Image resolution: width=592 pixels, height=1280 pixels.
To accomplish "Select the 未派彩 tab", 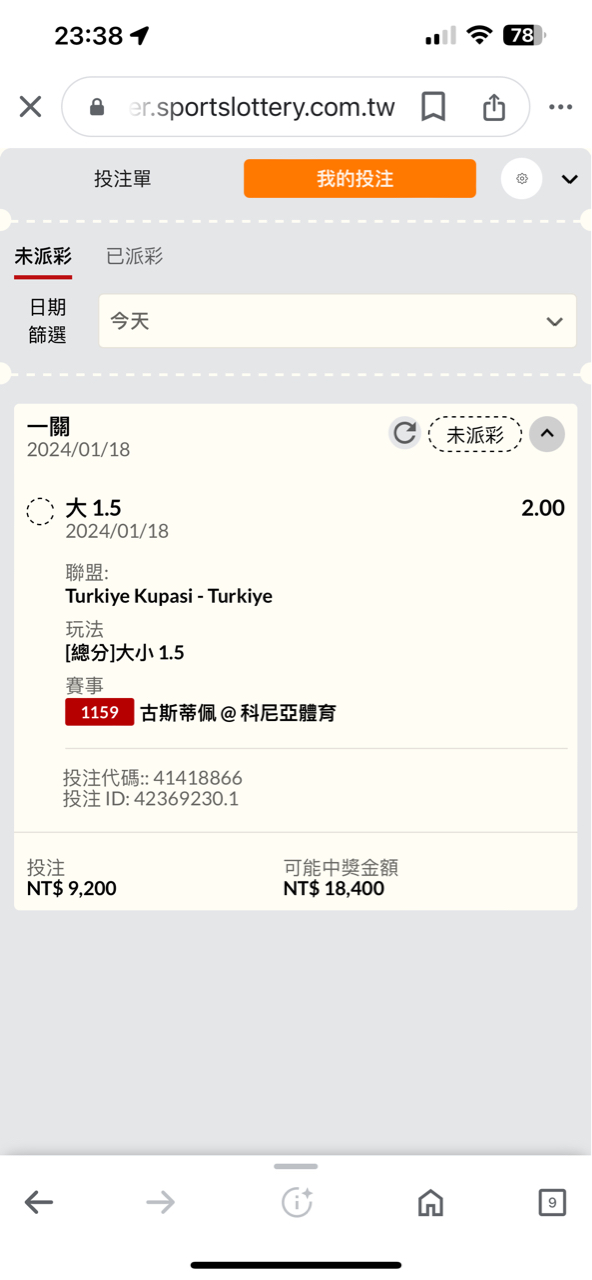I will coord(42,257).
